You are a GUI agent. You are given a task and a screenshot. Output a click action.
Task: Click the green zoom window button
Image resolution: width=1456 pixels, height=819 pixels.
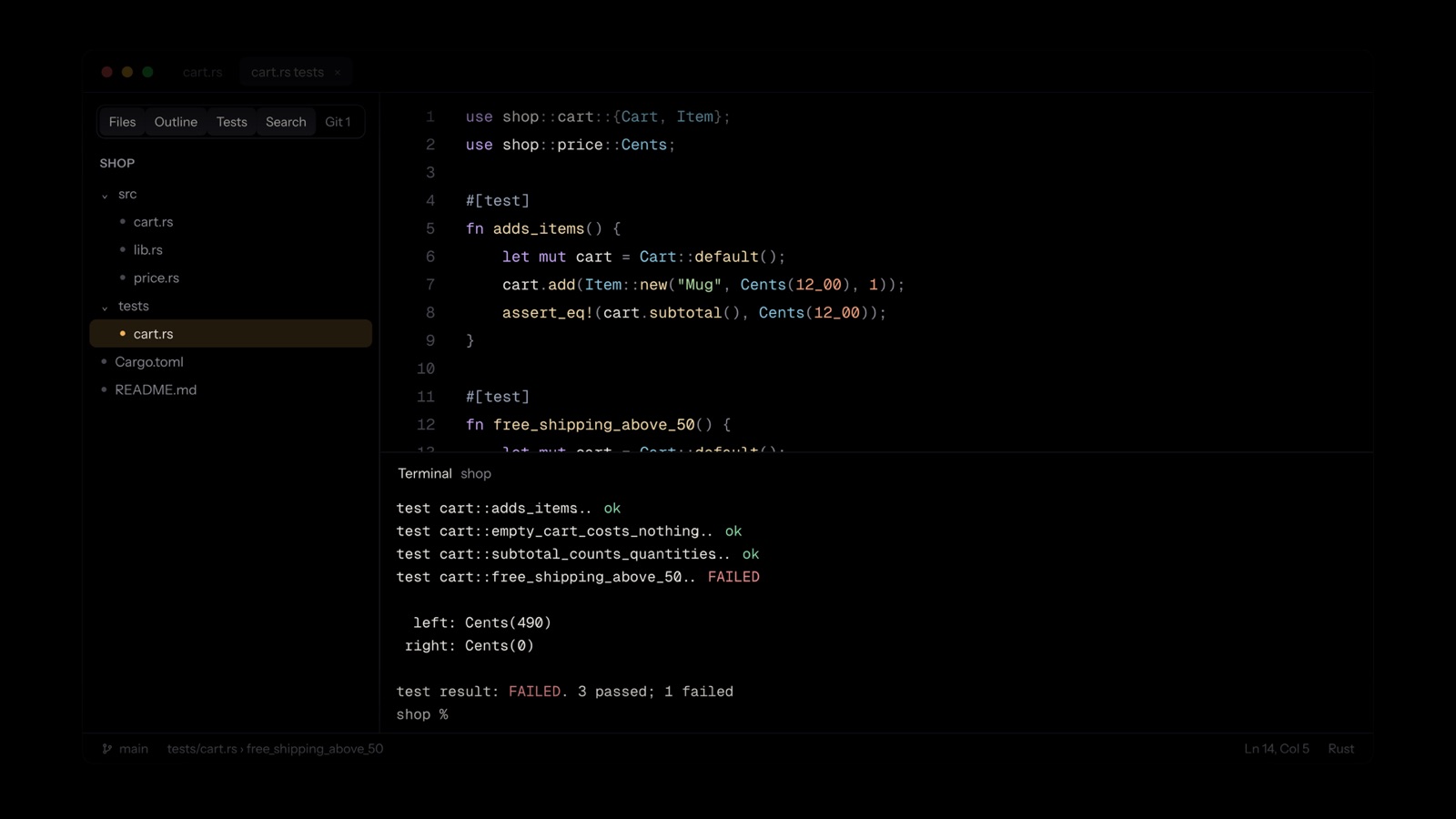pyautogui.click(x=147, y=72)
